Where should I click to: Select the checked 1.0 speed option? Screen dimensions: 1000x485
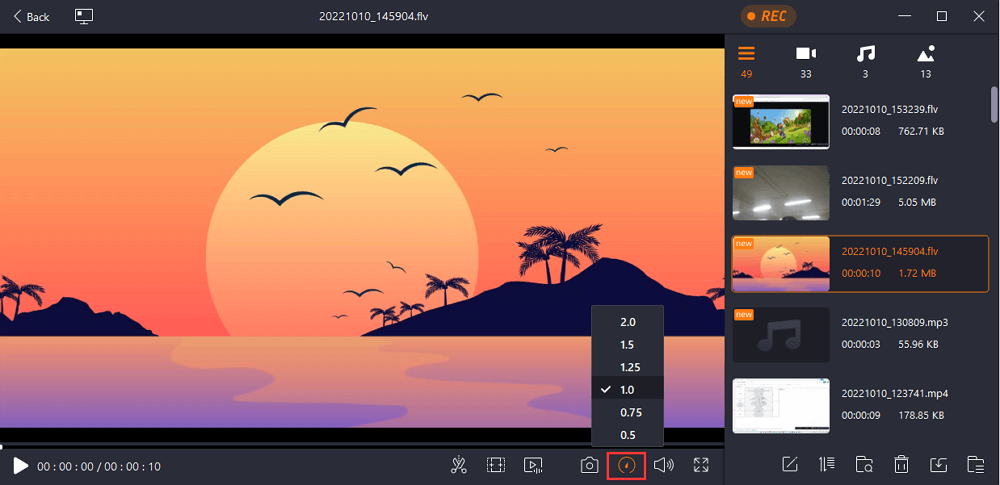click(x=628, y=389)
